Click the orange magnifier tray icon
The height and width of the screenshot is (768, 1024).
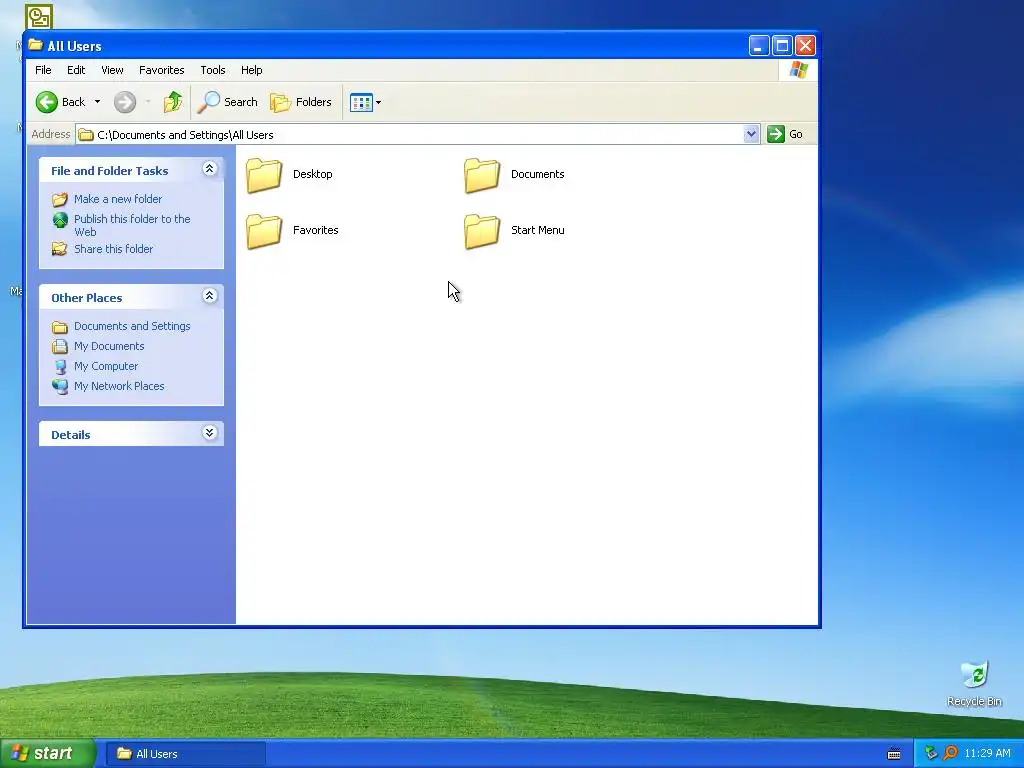click(951, 754)
